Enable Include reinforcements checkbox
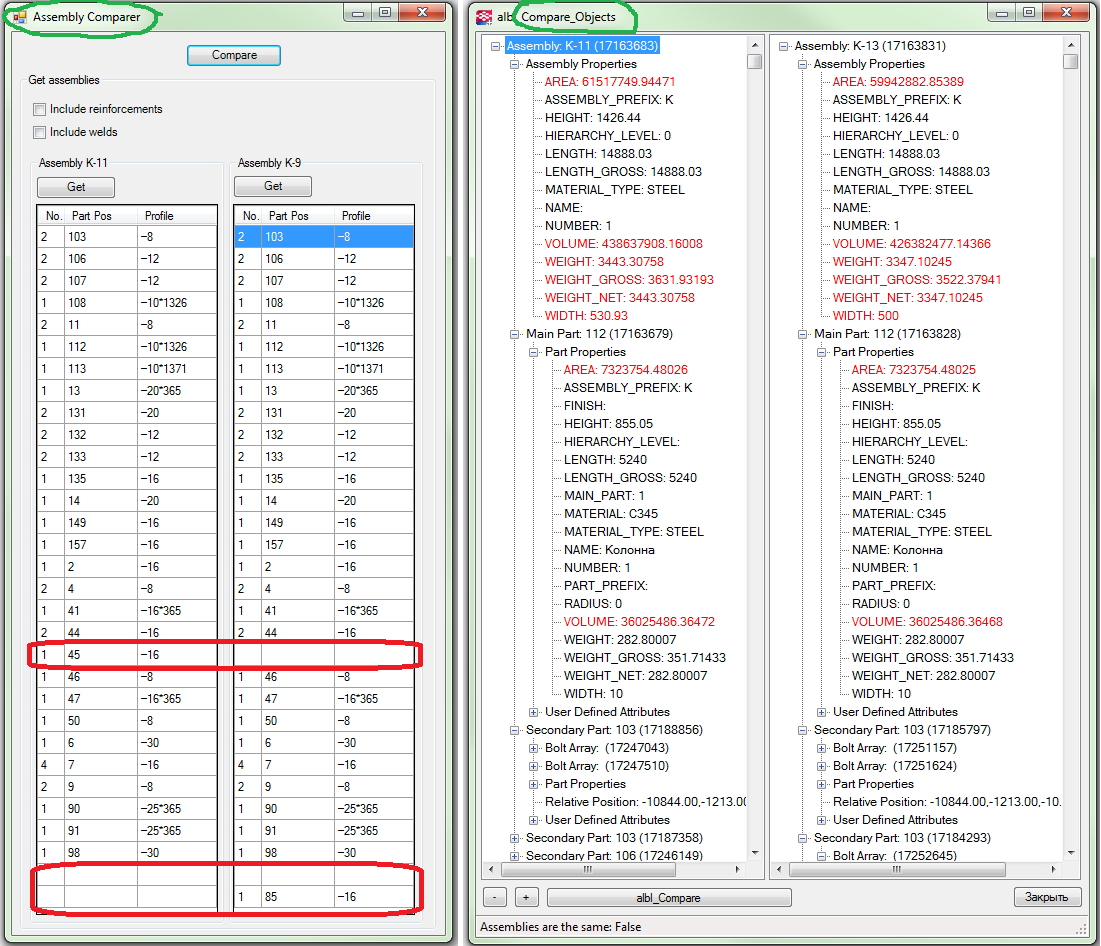This screenshot has height=946, width=1101. pyautogui.click(x=40, y=109)
